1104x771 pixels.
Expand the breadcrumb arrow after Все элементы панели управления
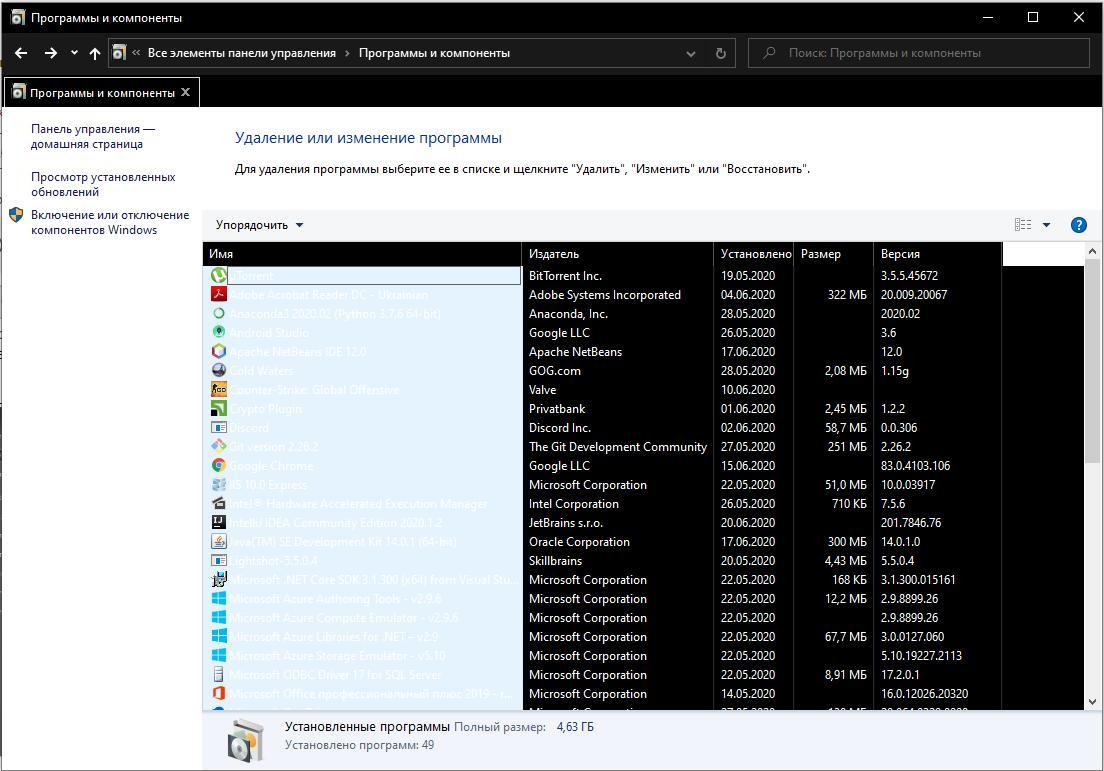pos(347,53)
